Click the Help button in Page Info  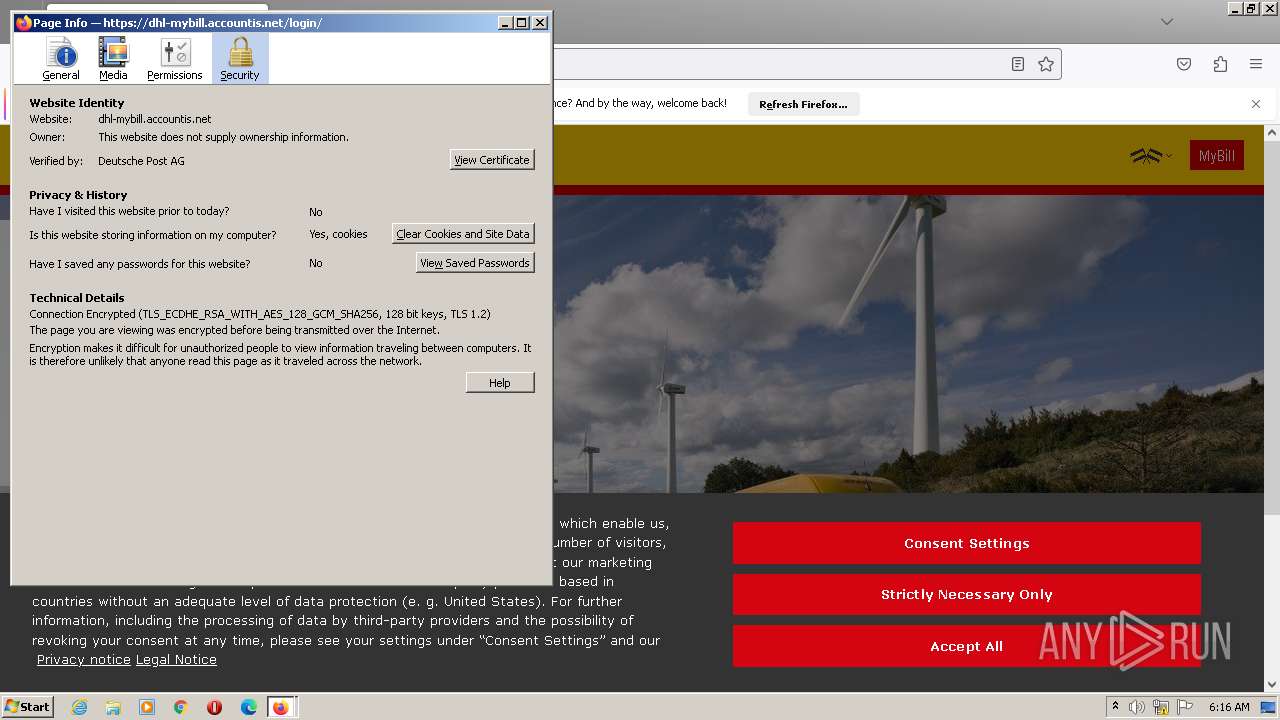pos(500,383)
